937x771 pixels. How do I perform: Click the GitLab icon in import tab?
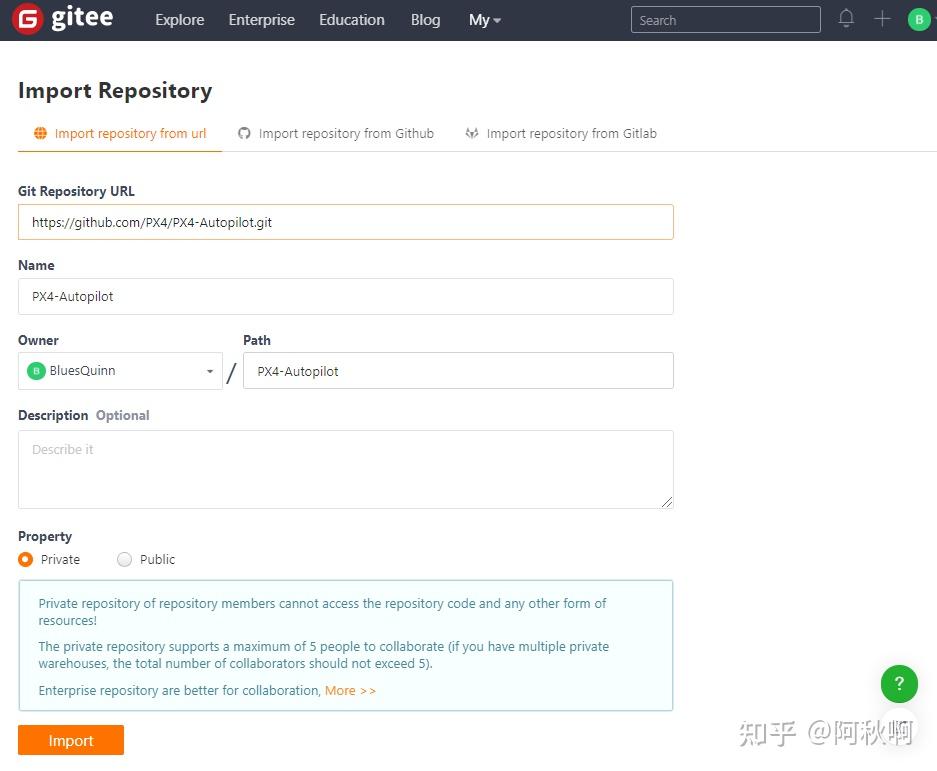click(x=472, y=133)
